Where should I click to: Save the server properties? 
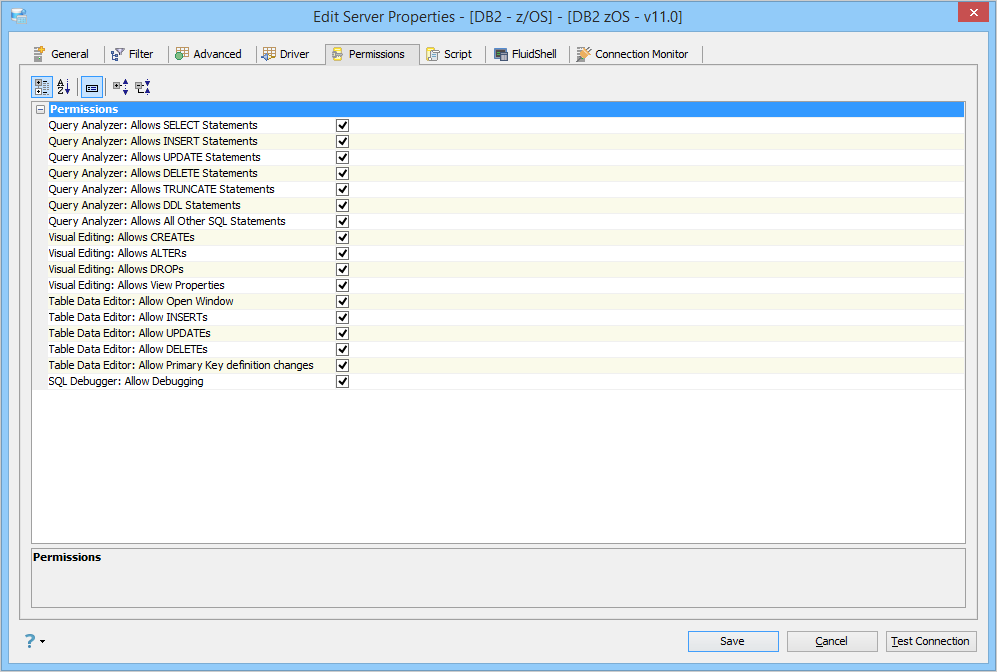732,641
